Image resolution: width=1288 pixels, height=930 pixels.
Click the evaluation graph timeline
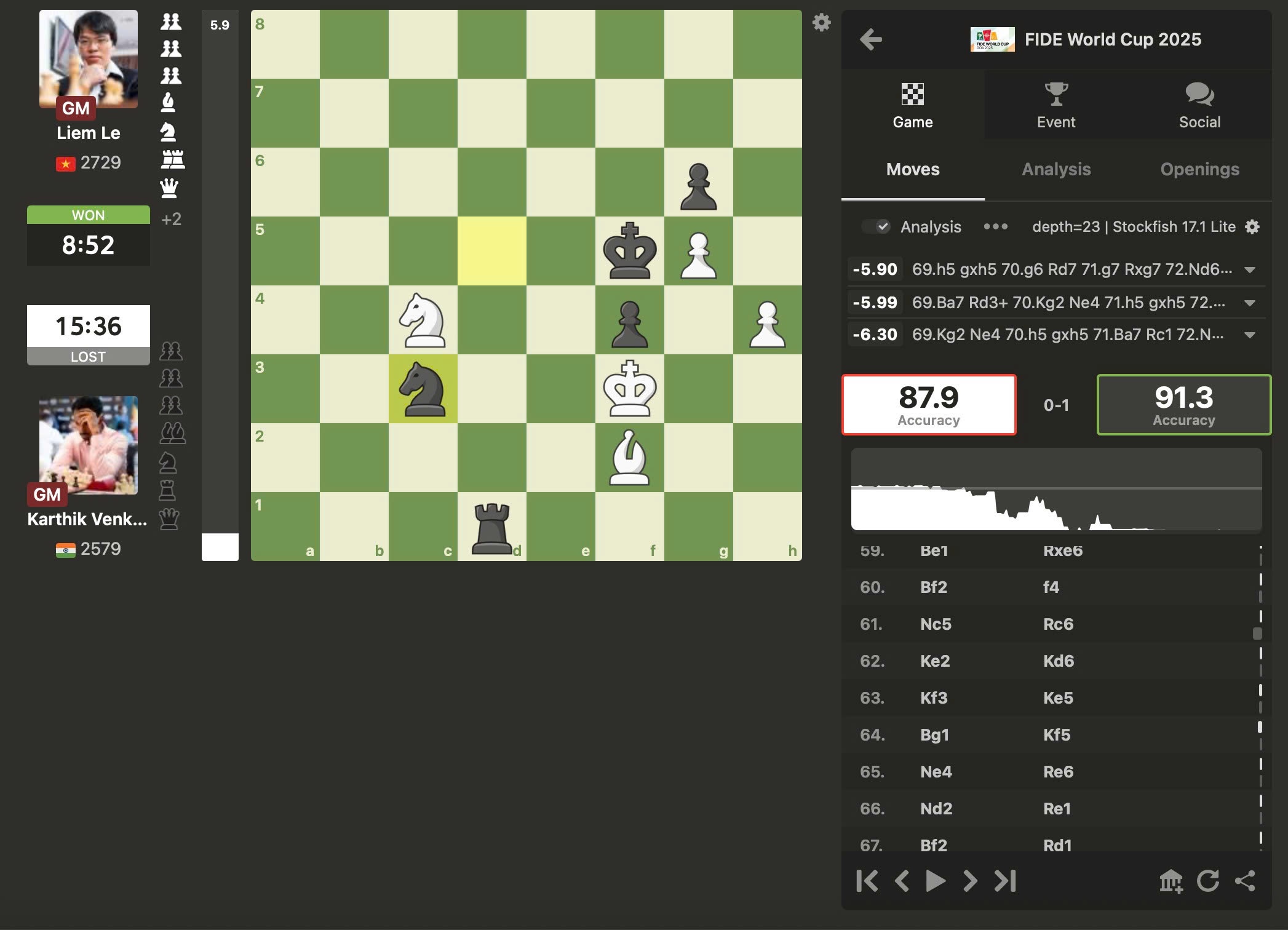[1055, 490]
